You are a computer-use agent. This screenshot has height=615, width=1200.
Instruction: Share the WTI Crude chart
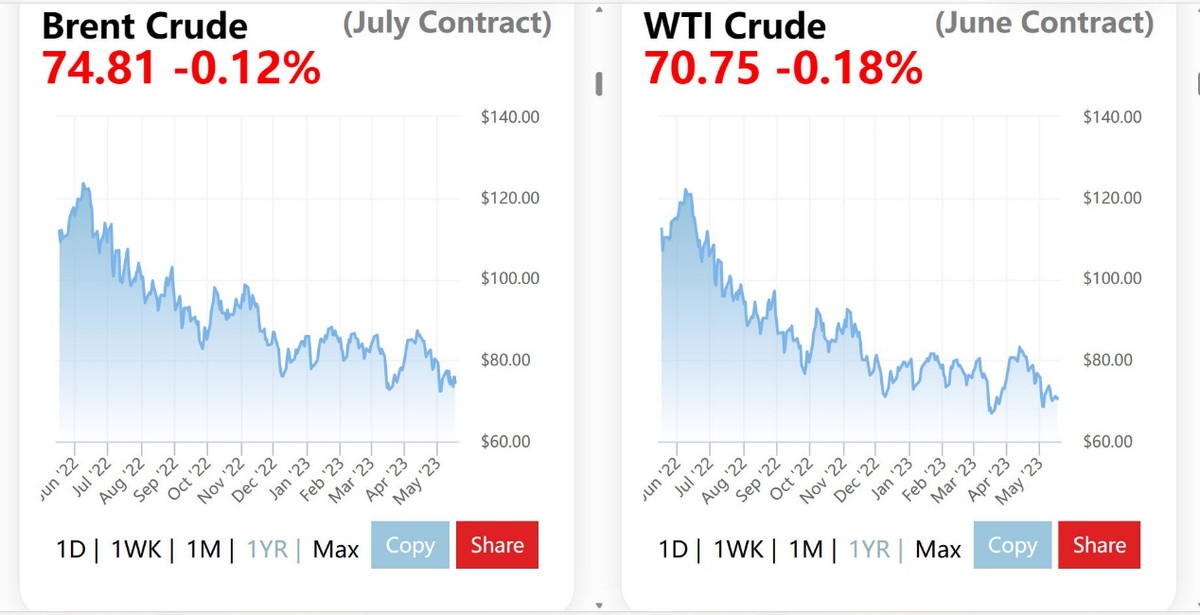(1099, 546)
